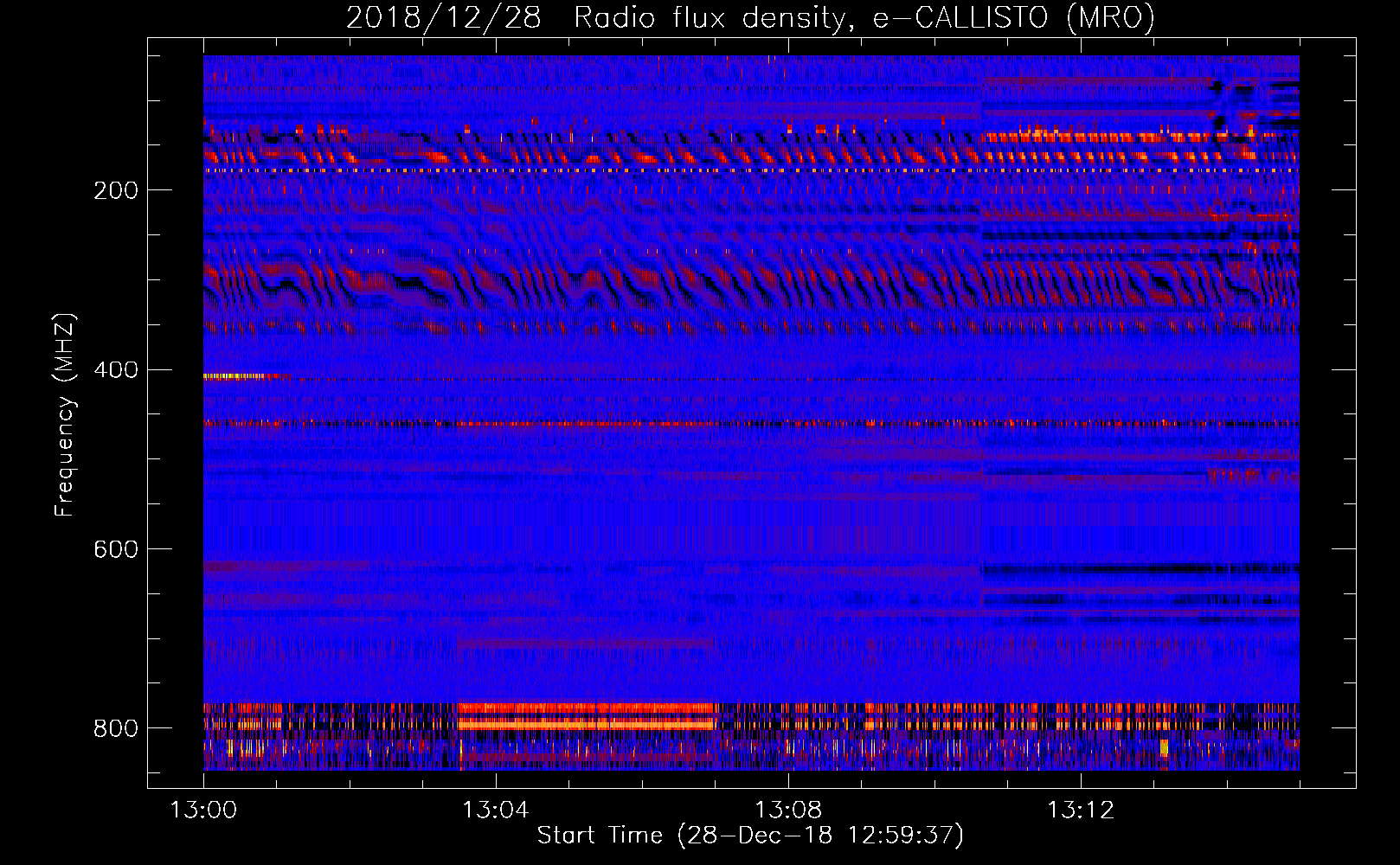Click the 400 frequency tick label
This screenshot has width=1400, height=865.
[x=116, y=370]
